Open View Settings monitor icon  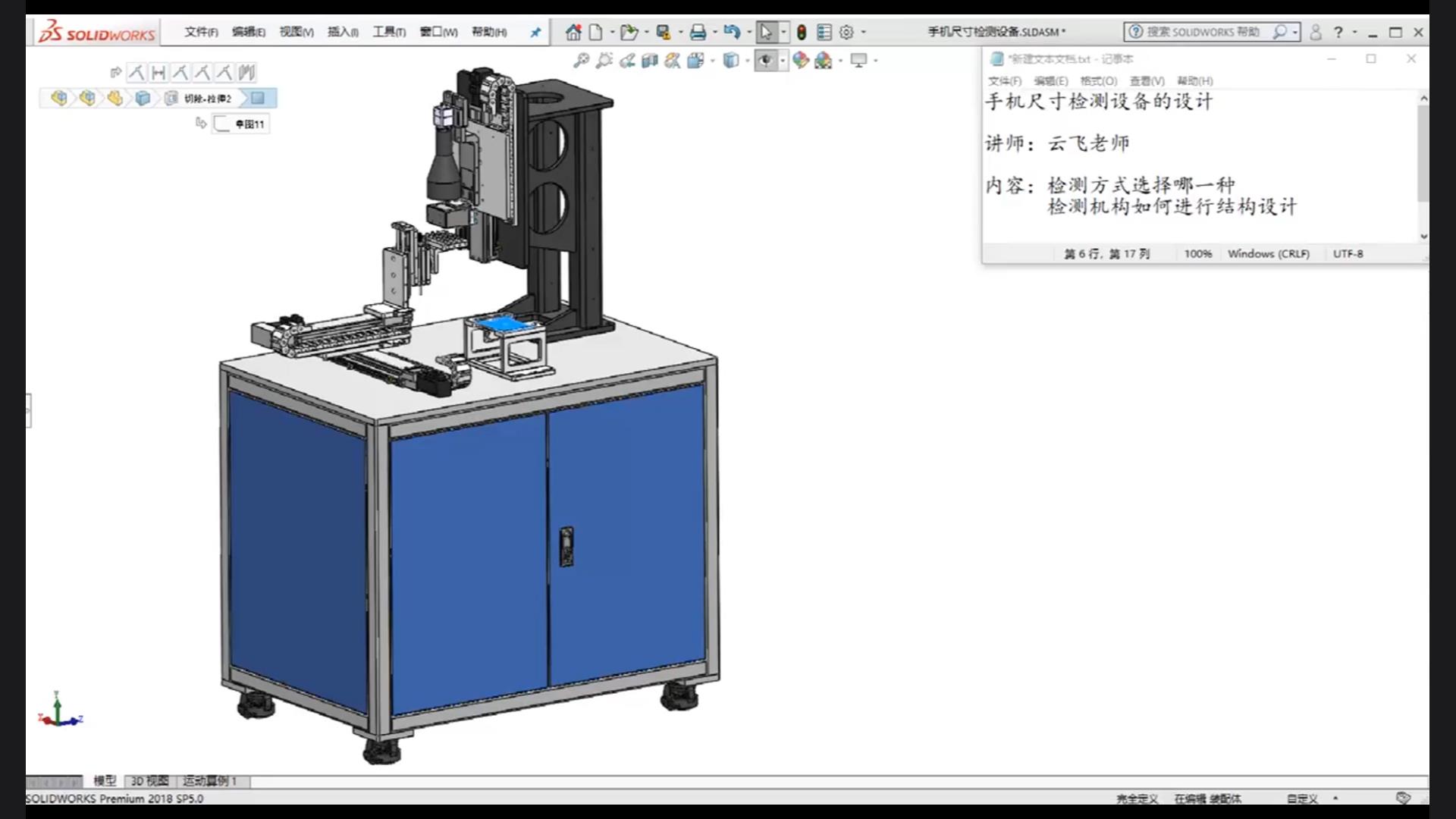coord(858,60)
